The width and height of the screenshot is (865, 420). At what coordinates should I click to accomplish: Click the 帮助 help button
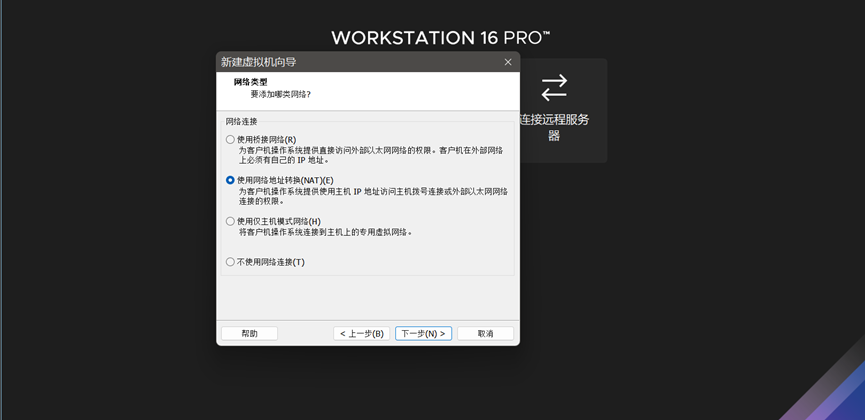[x=249, y=333]
